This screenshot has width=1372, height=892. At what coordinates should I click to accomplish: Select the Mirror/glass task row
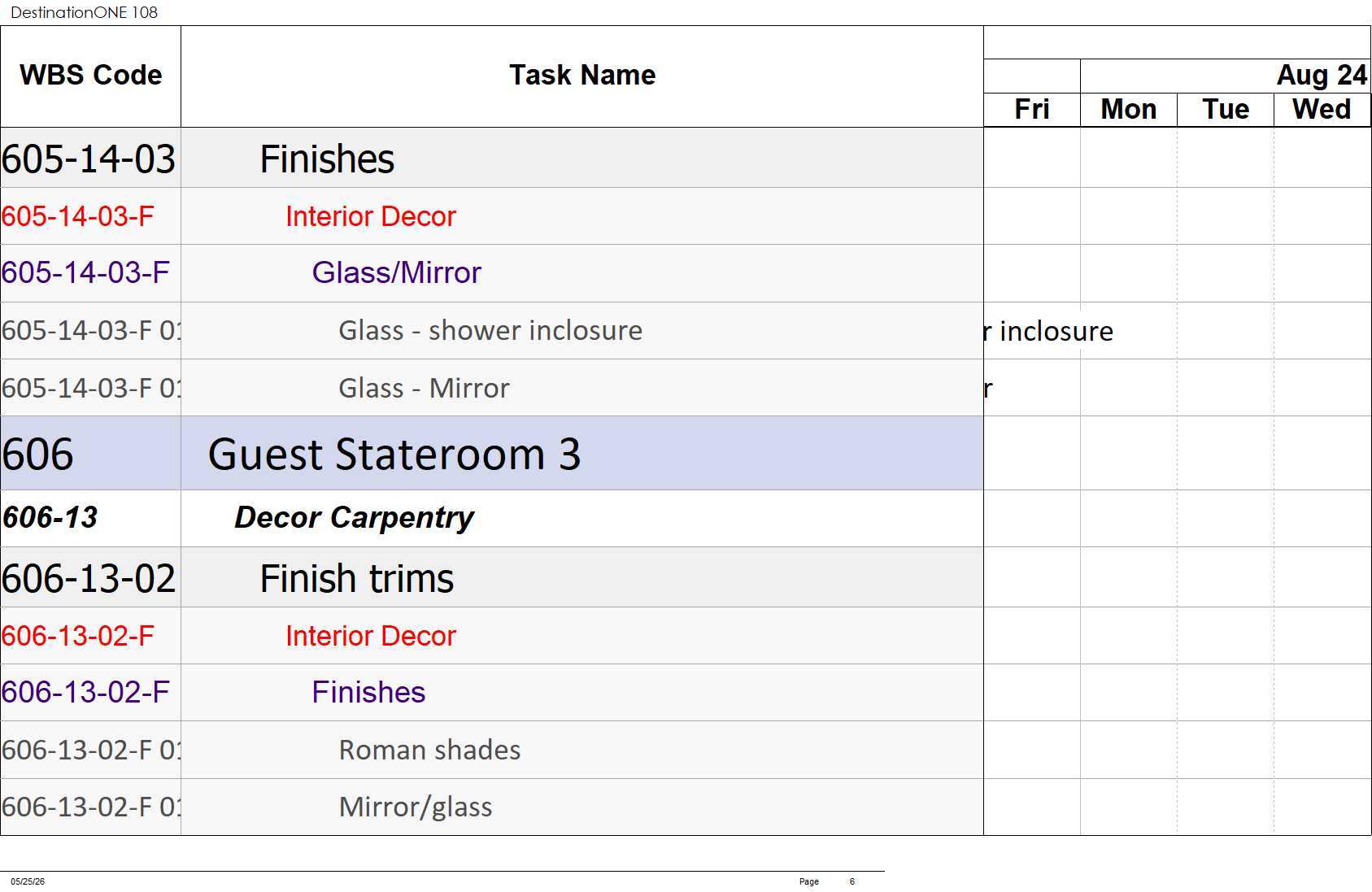492,807
